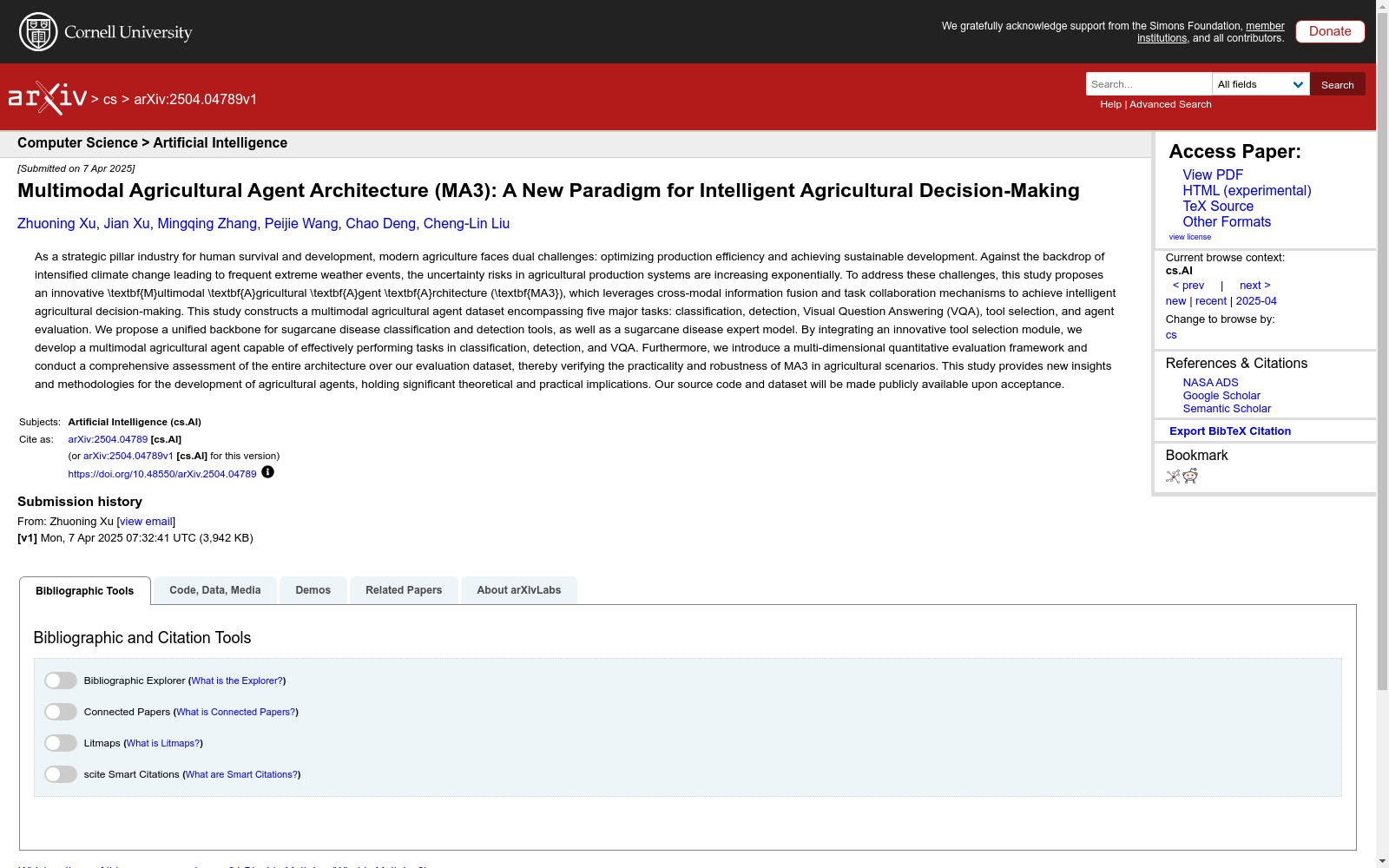
Task: Go to next paper via next link
Action: coord(1254,286)
